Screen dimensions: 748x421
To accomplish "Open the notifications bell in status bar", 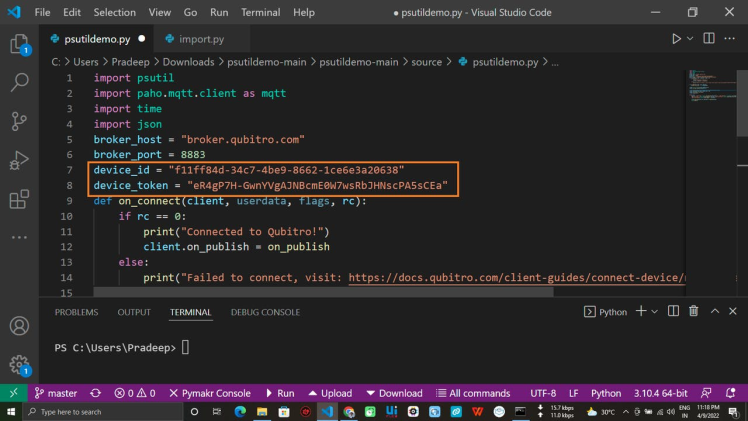I will [x=731, y=393].
